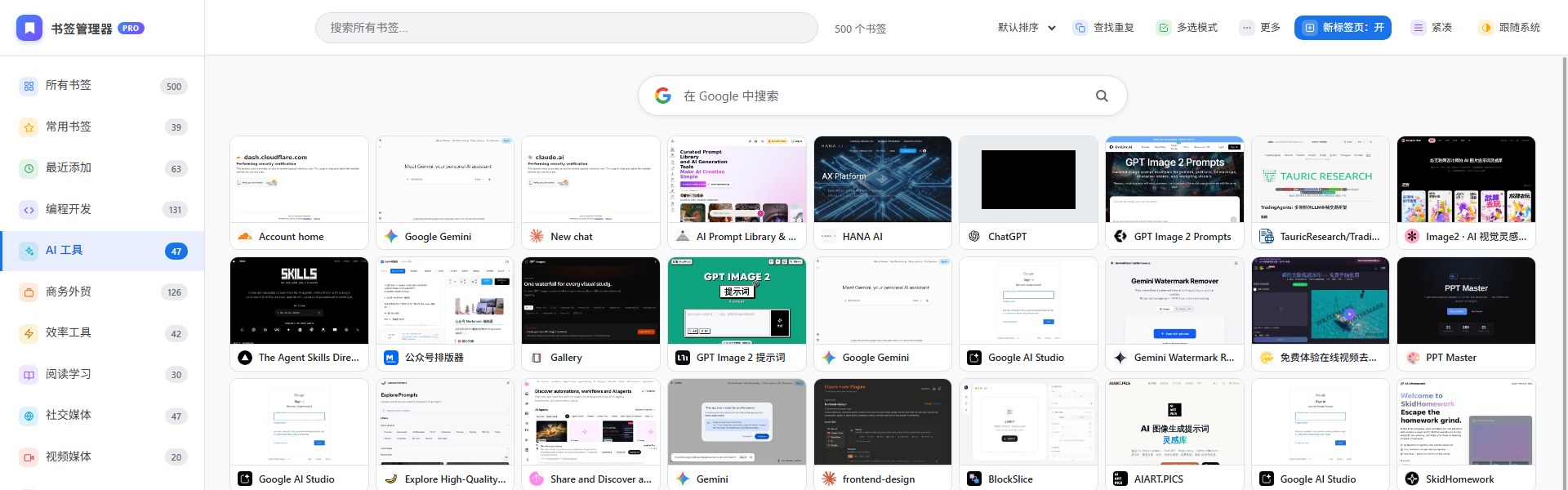The height and width of the screenshot is (490, 1568).
Task: Click the 效率工具 lightning icon
Action: [x=29, y=333]
